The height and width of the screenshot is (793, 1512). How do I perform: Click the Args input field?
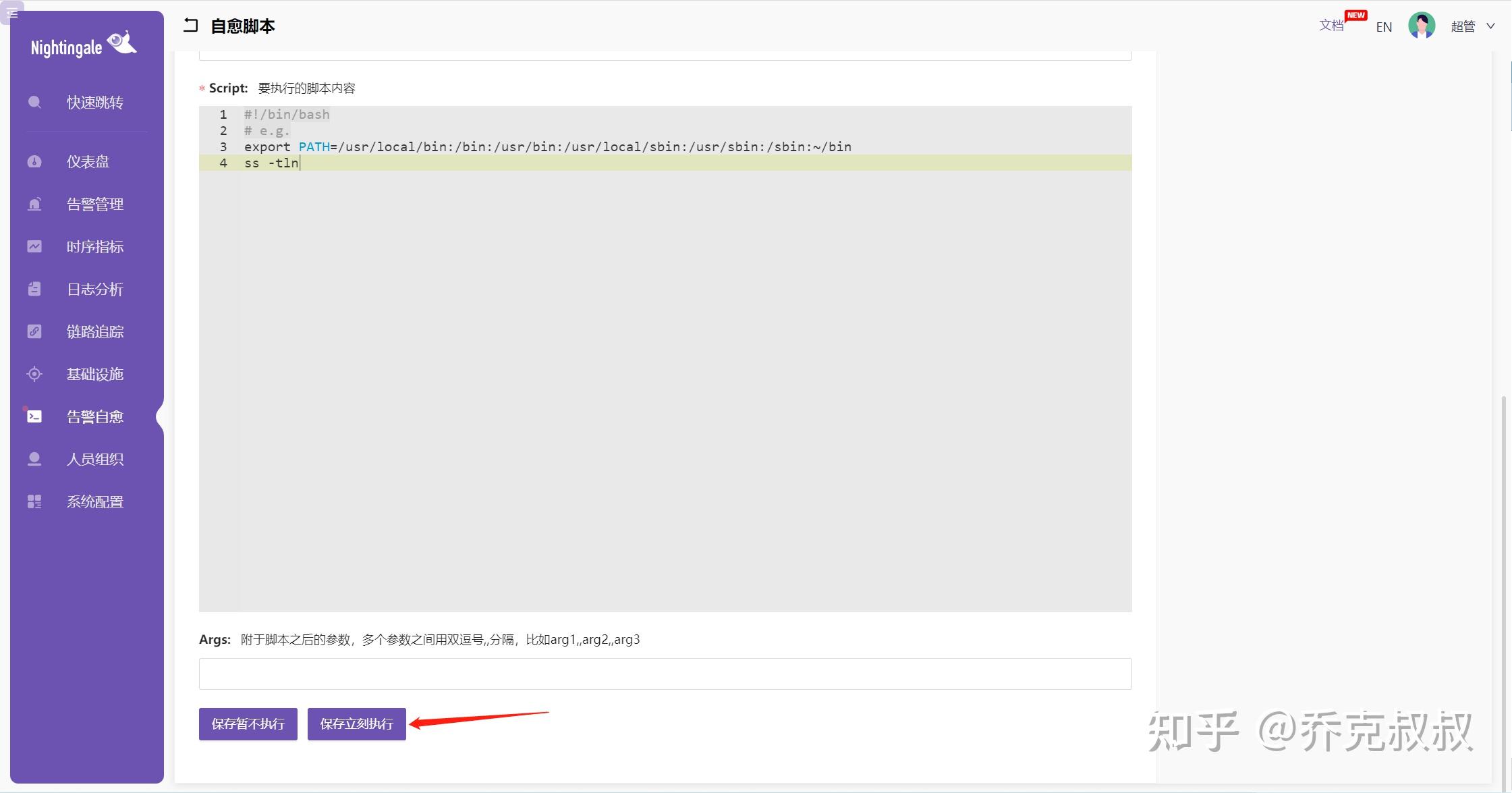tap(665, 674)
